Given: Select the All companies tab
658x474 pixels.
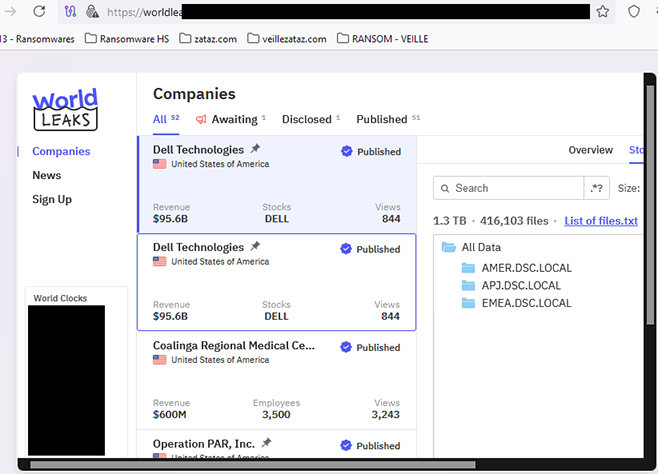Looking at the screenshot, I should pyautogui.click(x=166, y=120).
